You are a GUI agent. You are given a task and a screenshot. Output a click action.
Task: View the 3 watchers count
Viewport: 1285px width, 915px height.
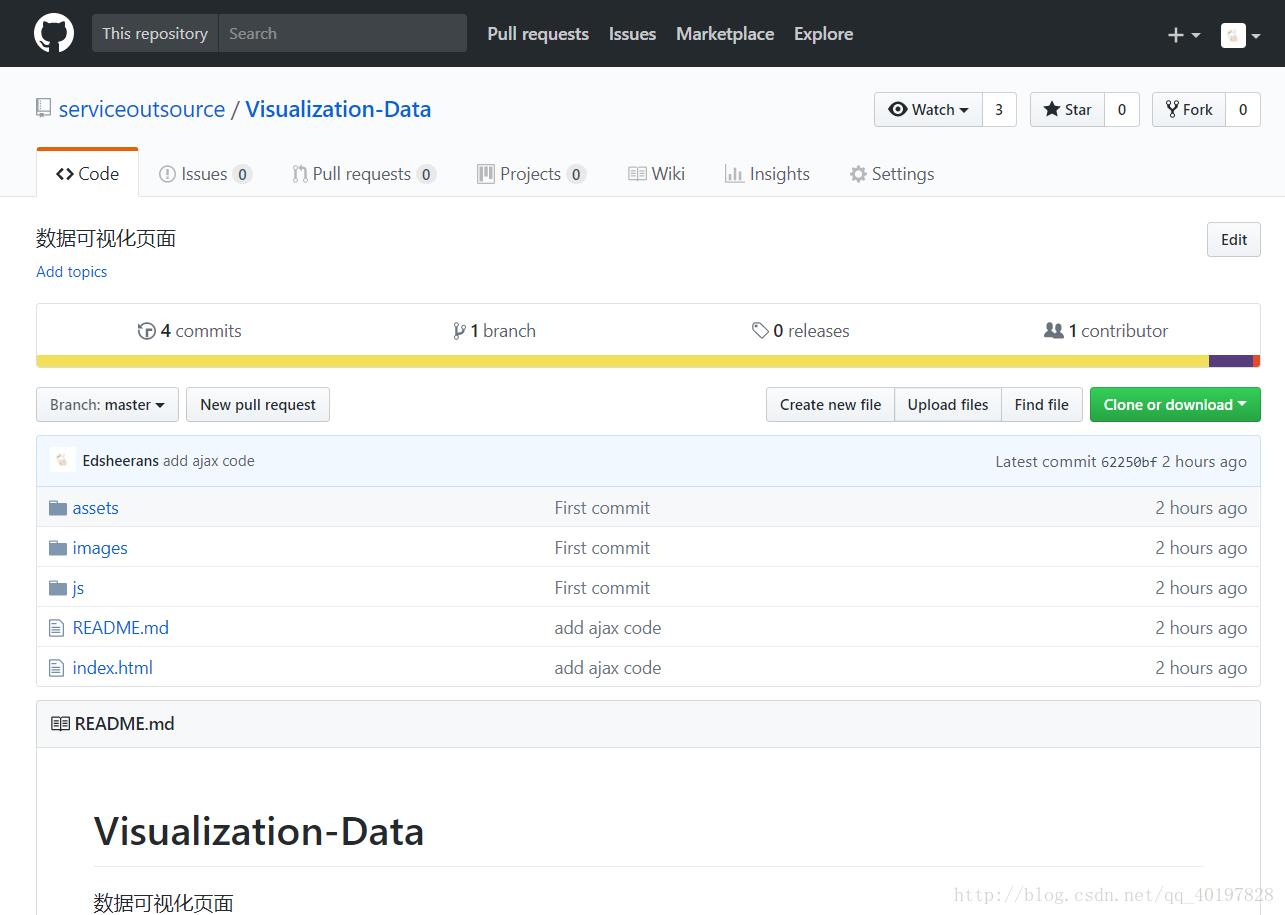pos(999,110)
